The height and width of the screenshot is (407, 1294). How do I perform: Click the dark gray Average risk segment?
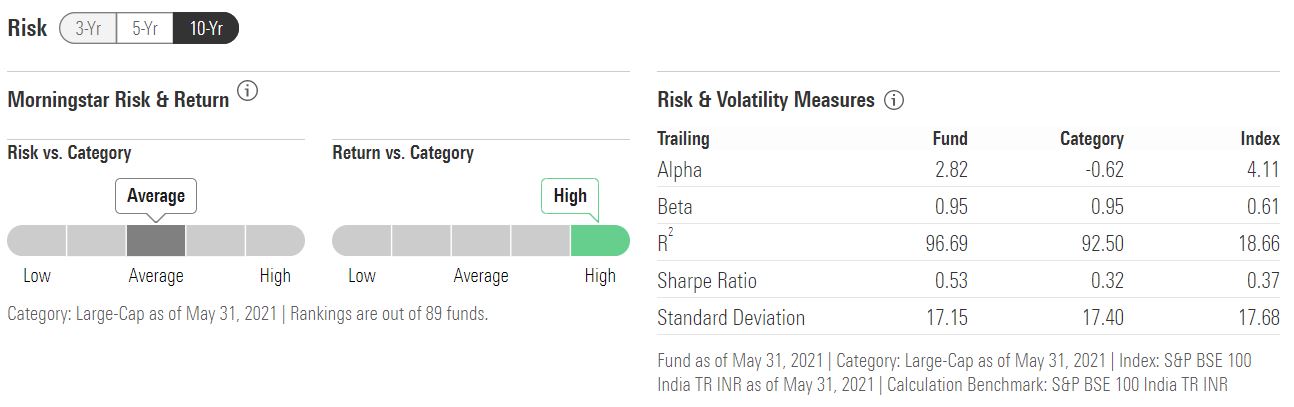pyautogui.click(x=156, y=240)
